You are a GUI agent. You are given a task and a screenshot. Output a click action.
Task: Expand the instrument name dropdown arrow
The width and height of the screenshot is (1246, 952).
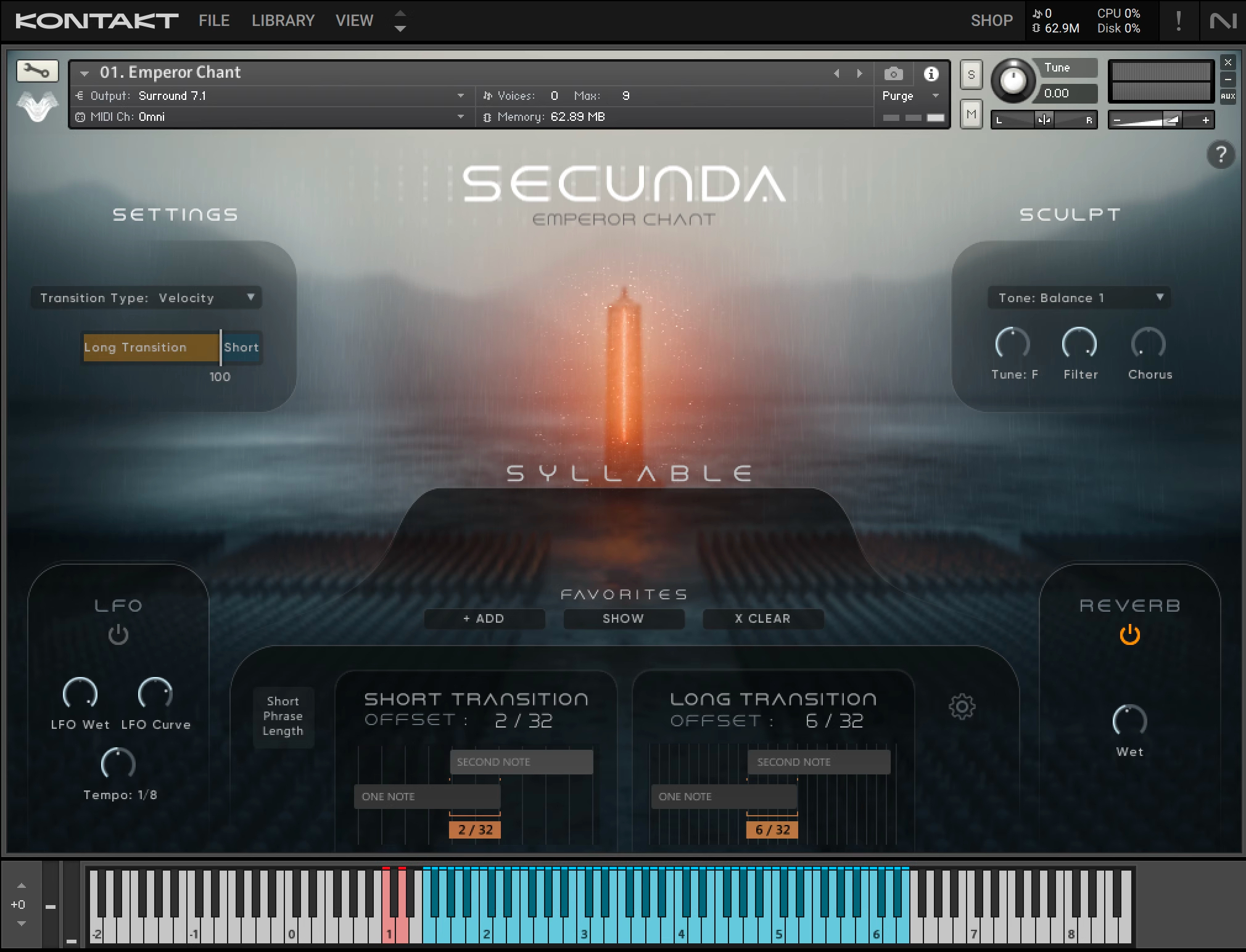click(85, 73)
